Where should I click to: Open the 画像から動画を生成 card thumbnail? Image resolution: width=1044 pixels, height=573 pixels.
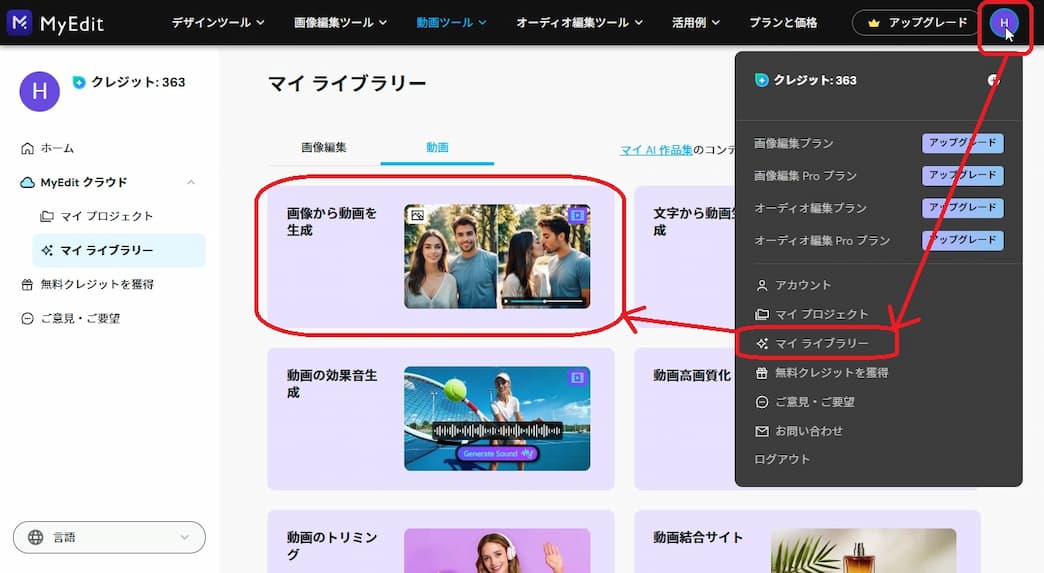pos(497,256)
